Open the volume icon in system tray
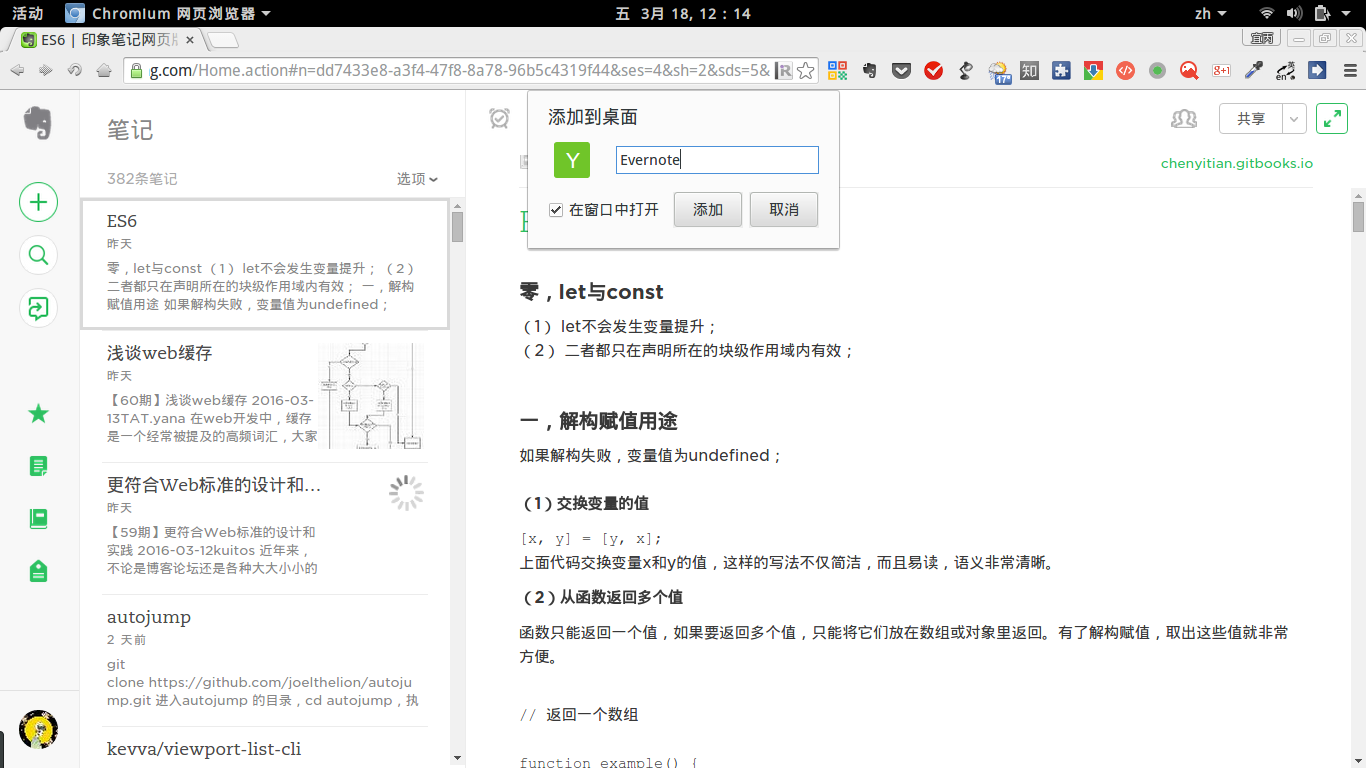Image resolution: width=1366 pixels, height=768 pixels. coord(1294,13)
